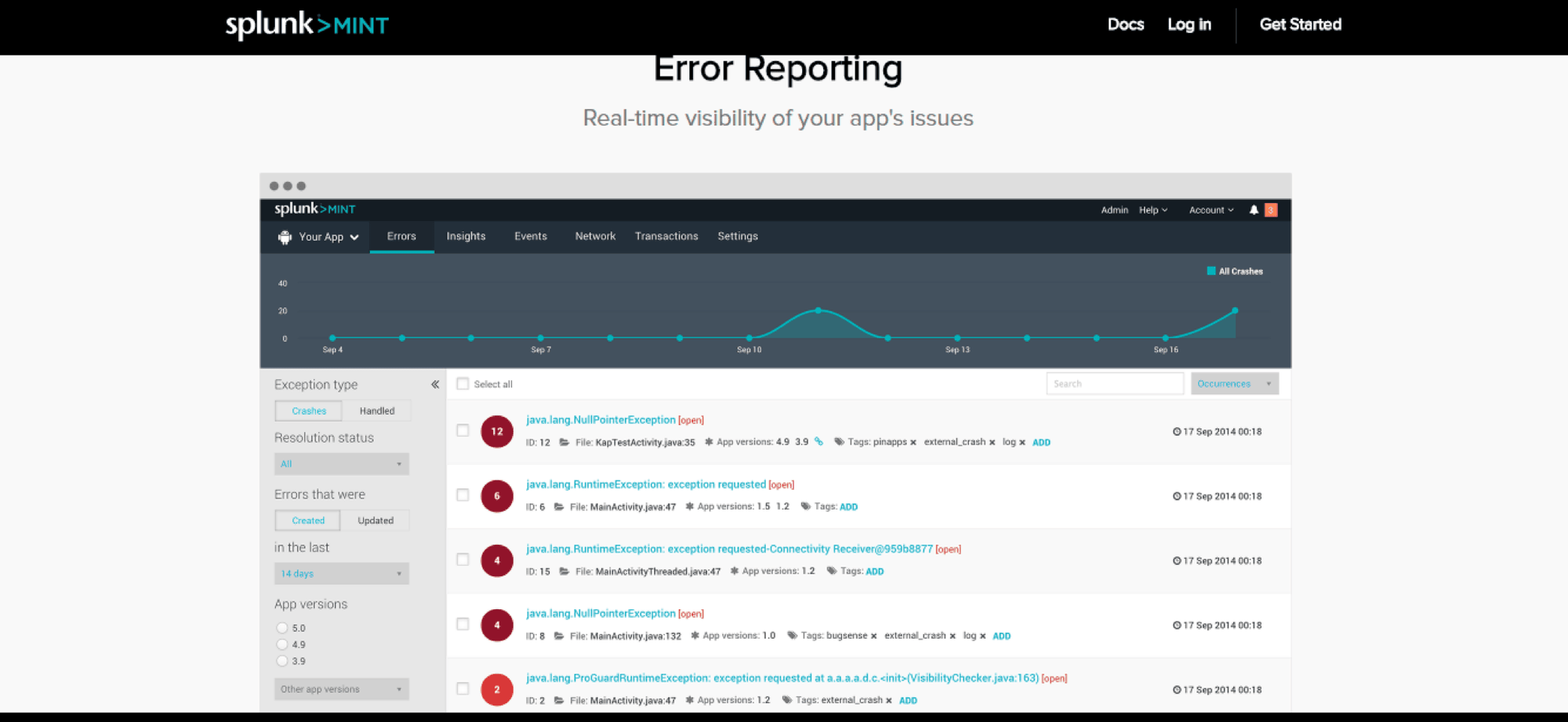The height and width of the screenshot is (722, 1568).
Task: Click tags icon on error ID 6 row
Action: (805, 506)
